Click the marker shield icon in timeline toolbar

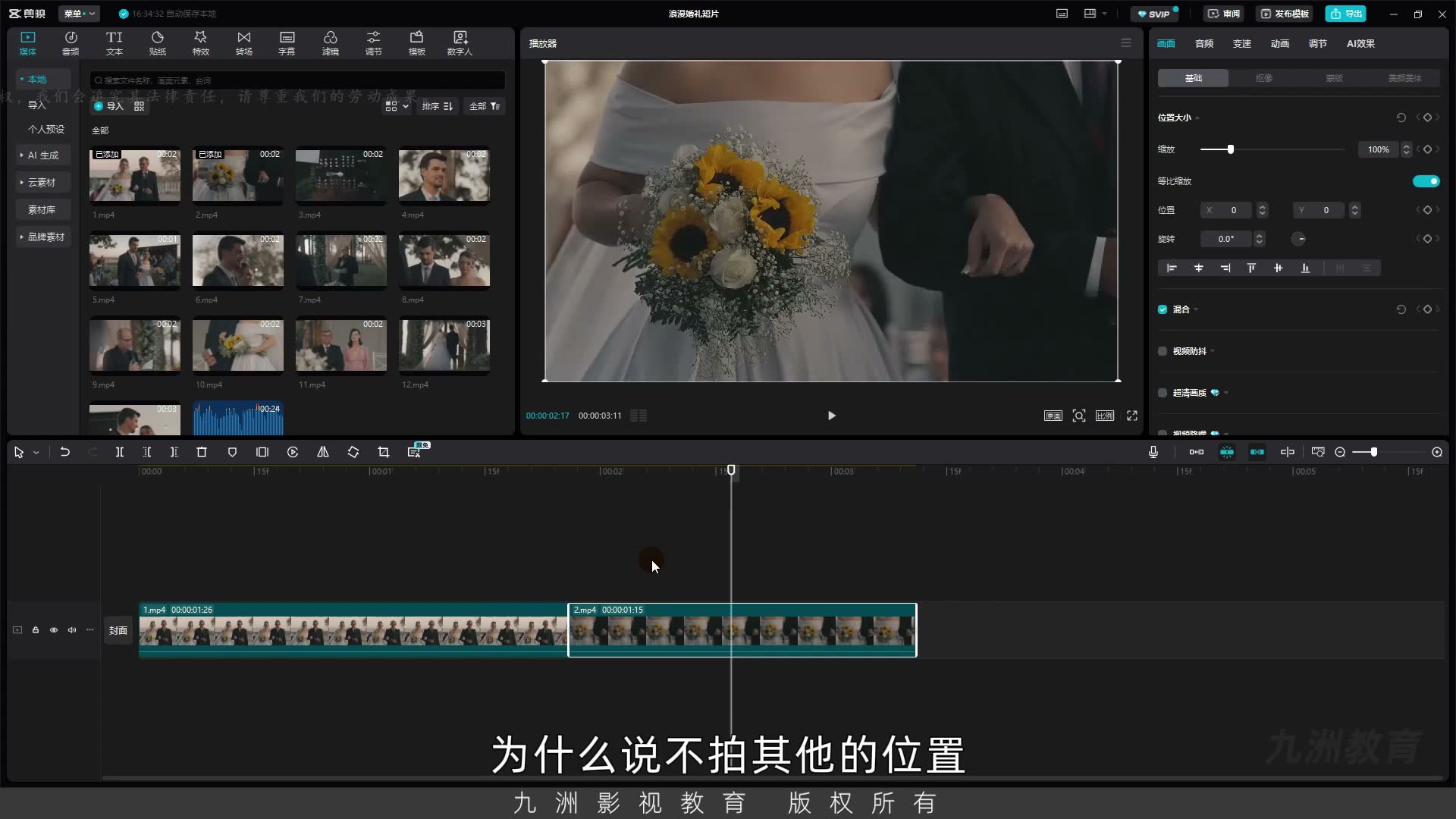[x=232, y=452]
